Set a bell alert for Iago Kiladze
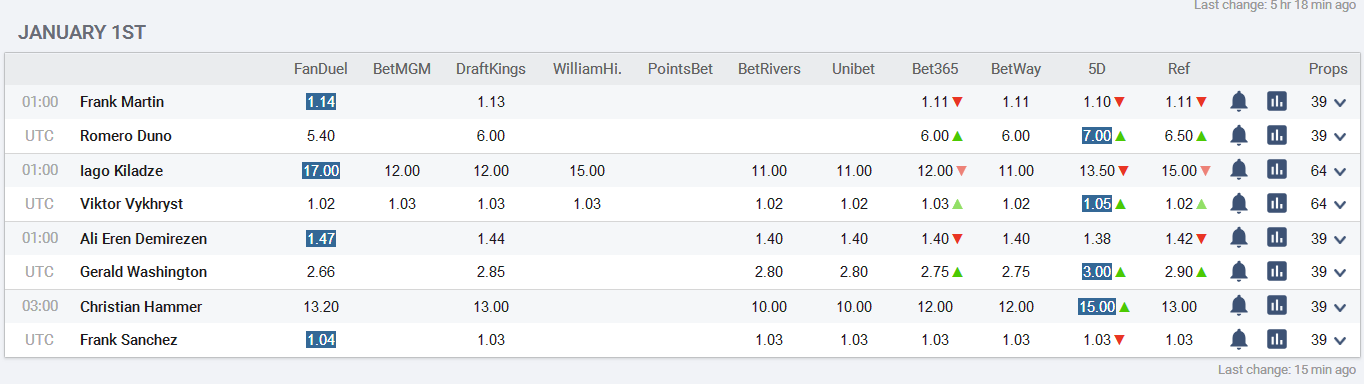The height and width of the screenshot is (384, 1364). (1239, 170)
